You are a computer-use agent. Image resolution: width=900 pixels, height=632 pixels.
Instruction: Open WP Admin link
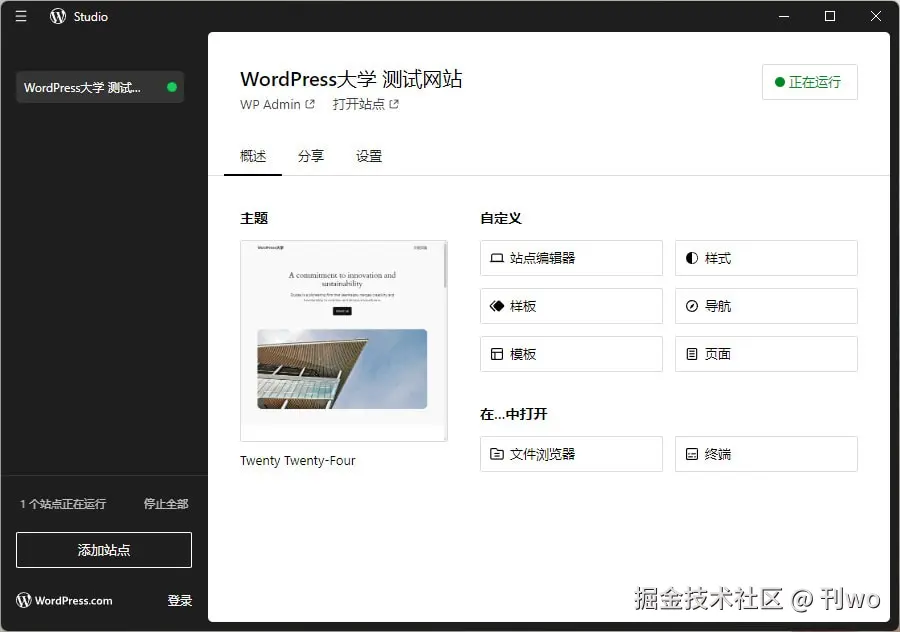(x=277, y=104)
